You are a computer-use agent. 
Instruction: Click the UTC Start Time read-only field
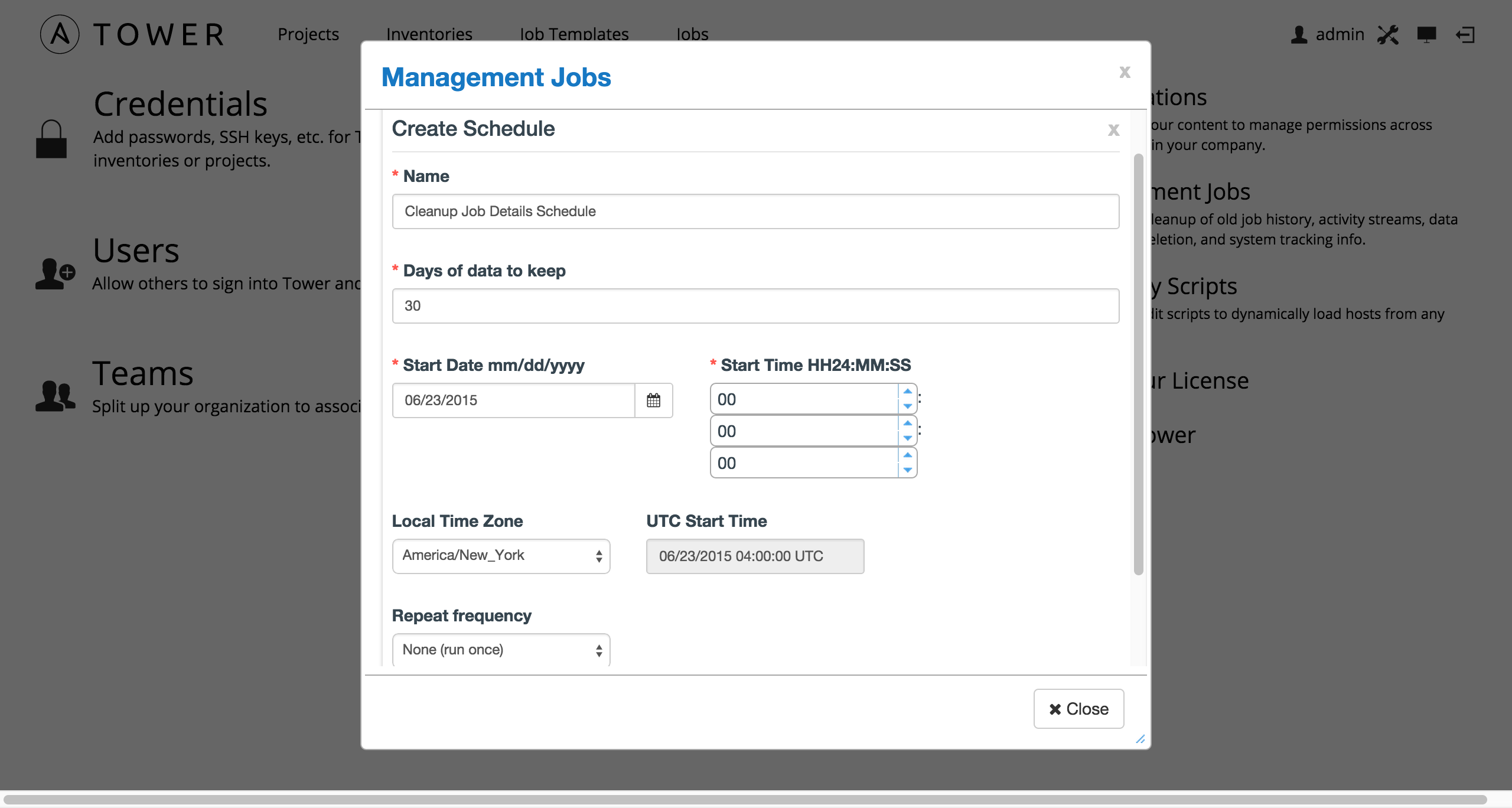[x=754, y=556]
